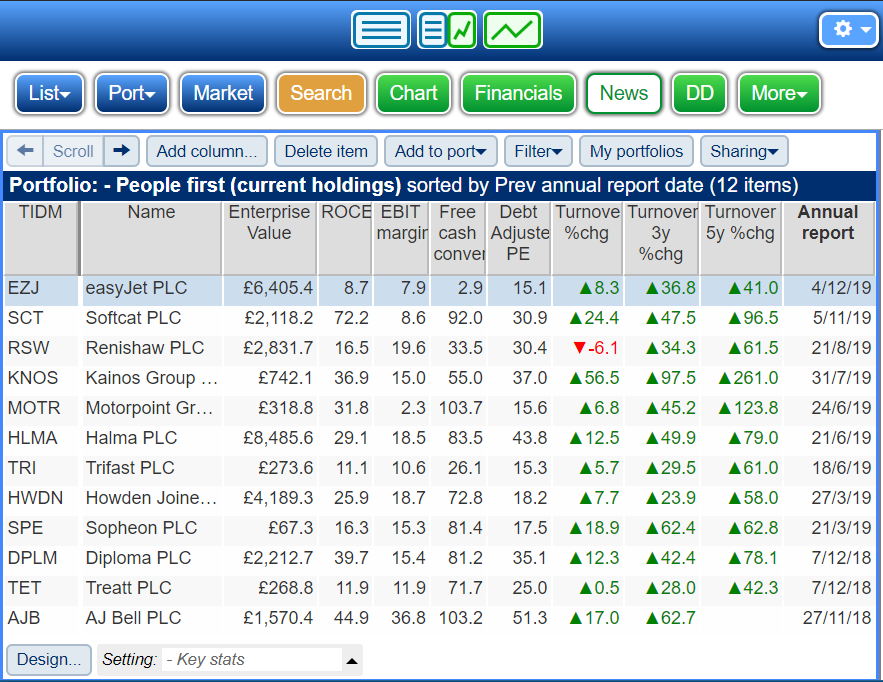The width and height of the screenshot is (883, 682).
Task: Open the News tab
Action: pos(624,93)
